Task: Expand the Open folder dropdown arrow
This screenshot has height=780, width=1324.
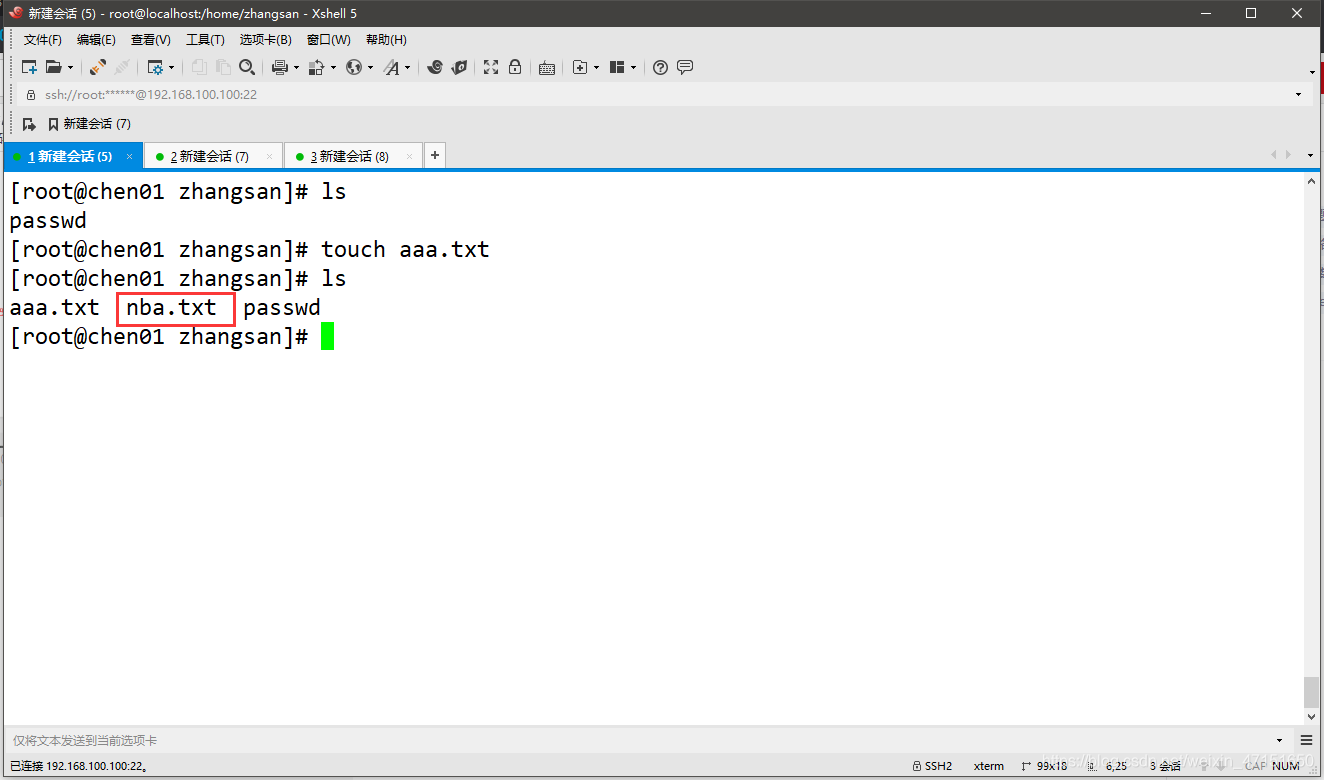Action: click(70, 68)
